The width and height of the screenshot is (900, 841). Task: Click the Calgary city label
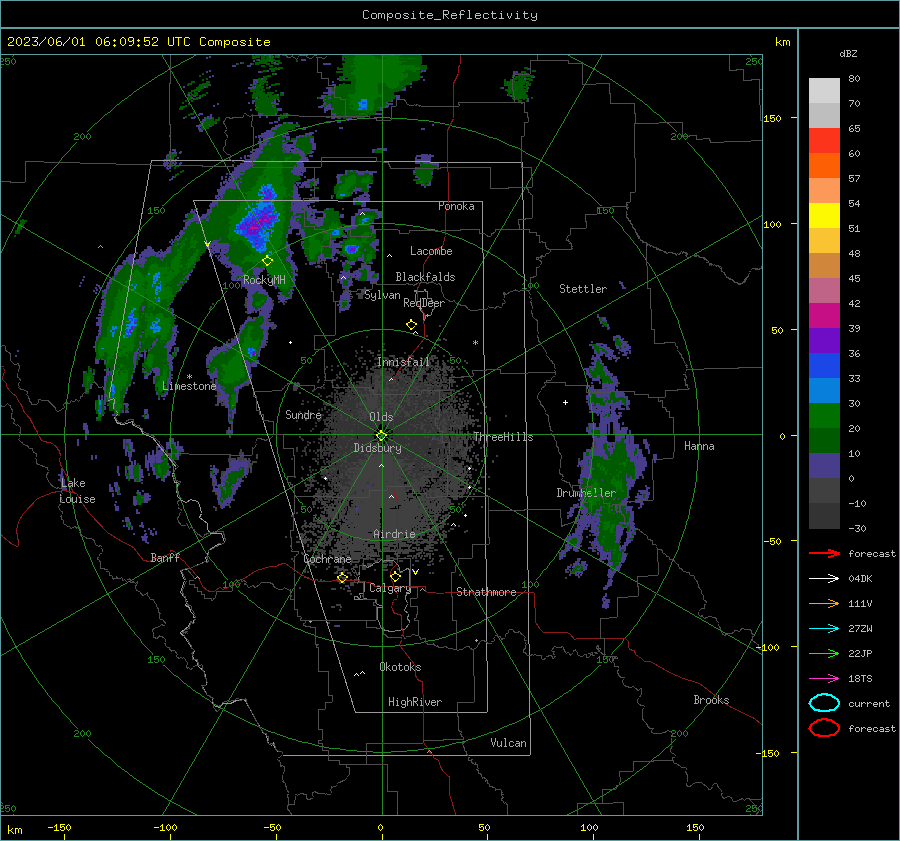pyautogui.click(x=390, y=588)
